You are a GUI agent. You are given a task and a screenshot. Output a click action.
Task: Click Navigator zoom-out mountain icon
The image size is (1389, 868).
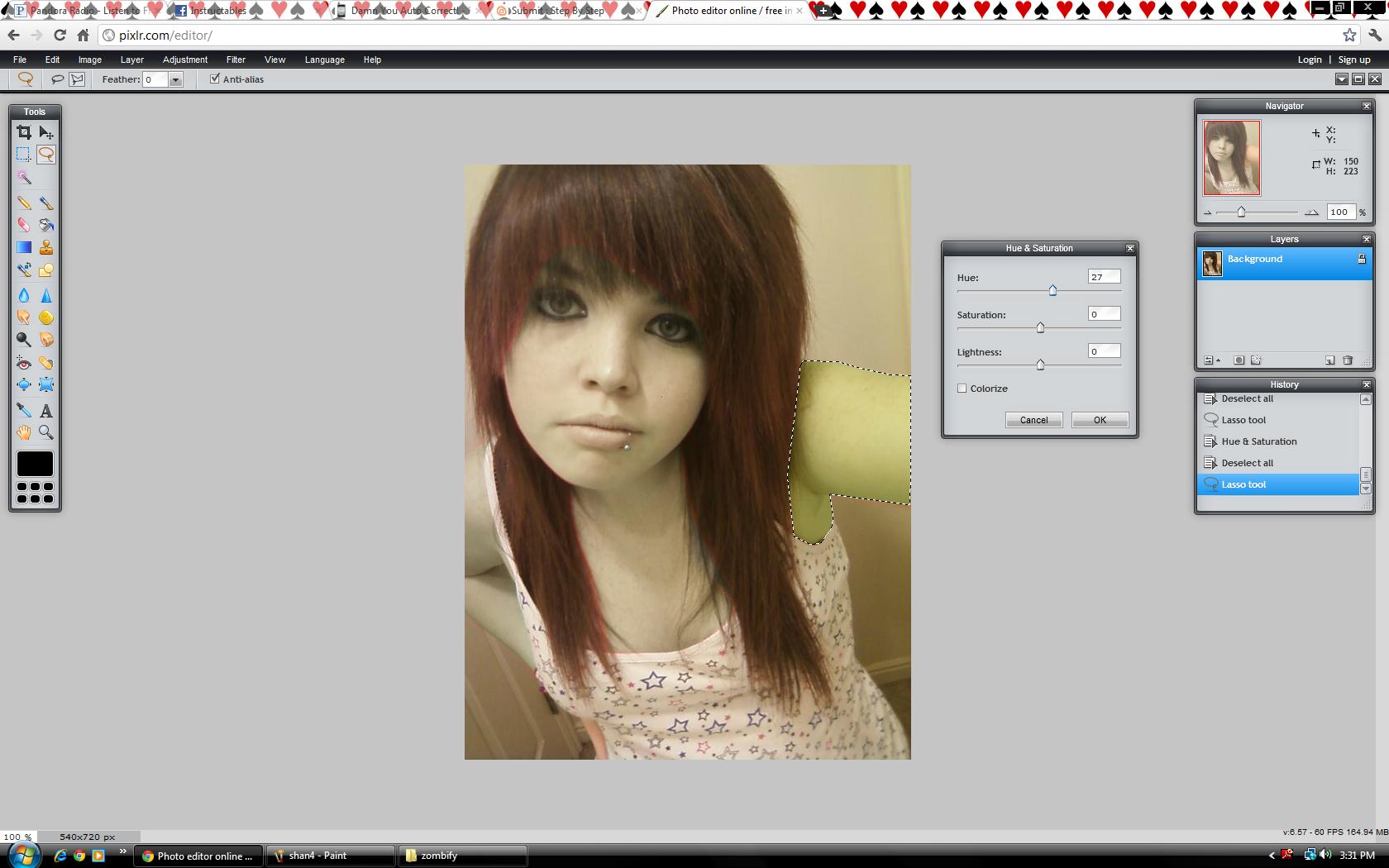[x=1208, y=213]
